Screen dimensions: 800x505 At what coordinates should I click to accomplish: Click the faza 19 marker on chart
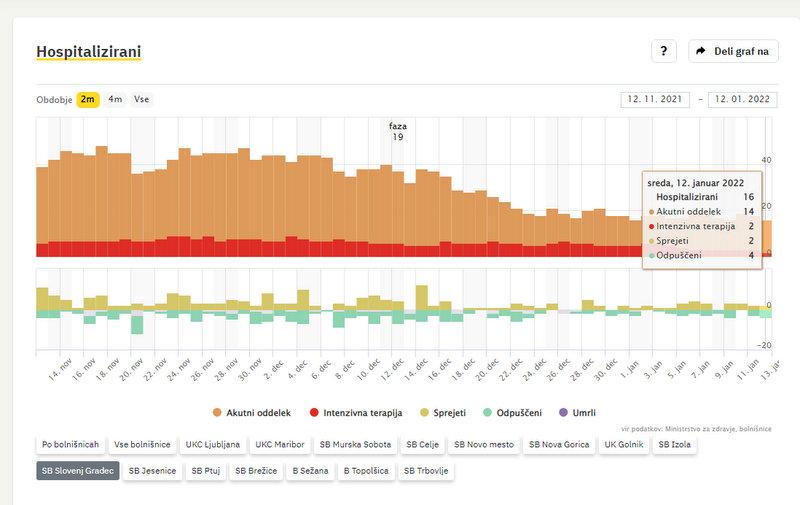(398, 131)
